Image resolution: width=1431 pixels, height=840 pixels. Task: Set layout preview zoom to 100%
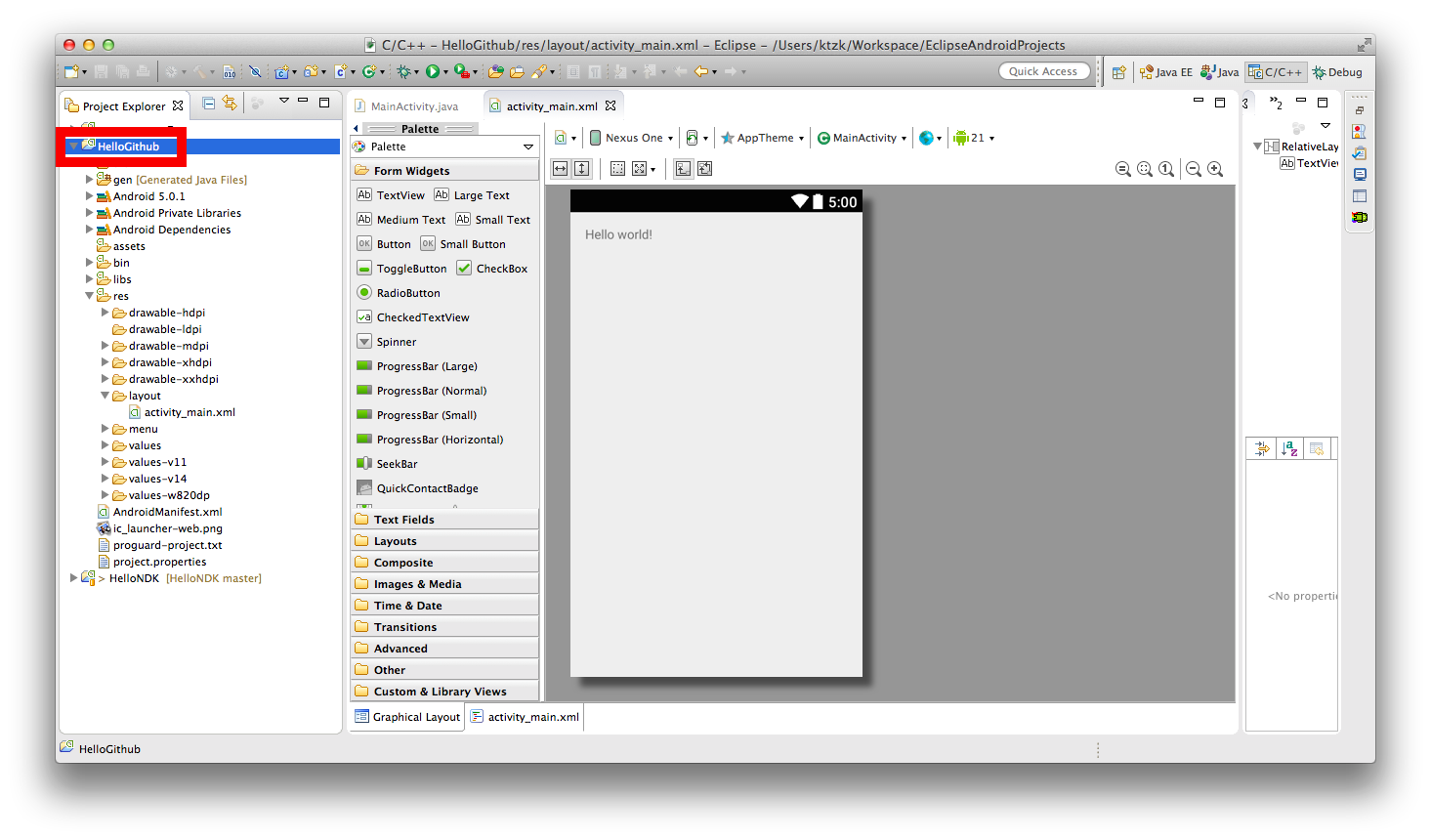point(1166,168)
